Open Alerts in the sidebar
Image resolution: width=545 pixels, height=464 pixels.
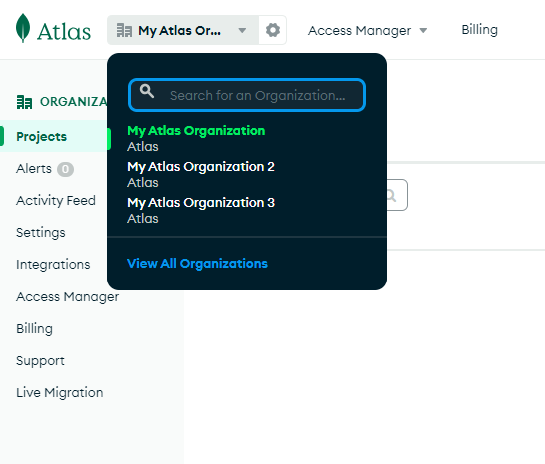(x=34, y=169)
